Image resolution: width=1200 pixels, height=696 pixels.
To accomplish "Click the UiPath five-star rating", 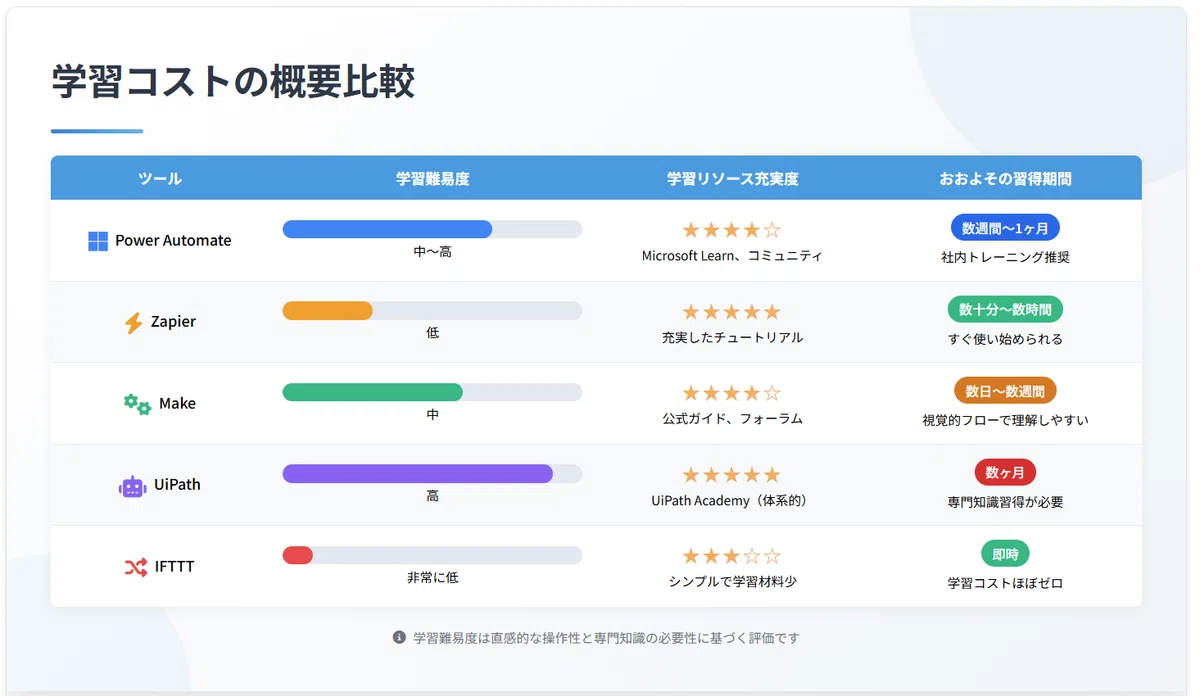I will [731, 475].
